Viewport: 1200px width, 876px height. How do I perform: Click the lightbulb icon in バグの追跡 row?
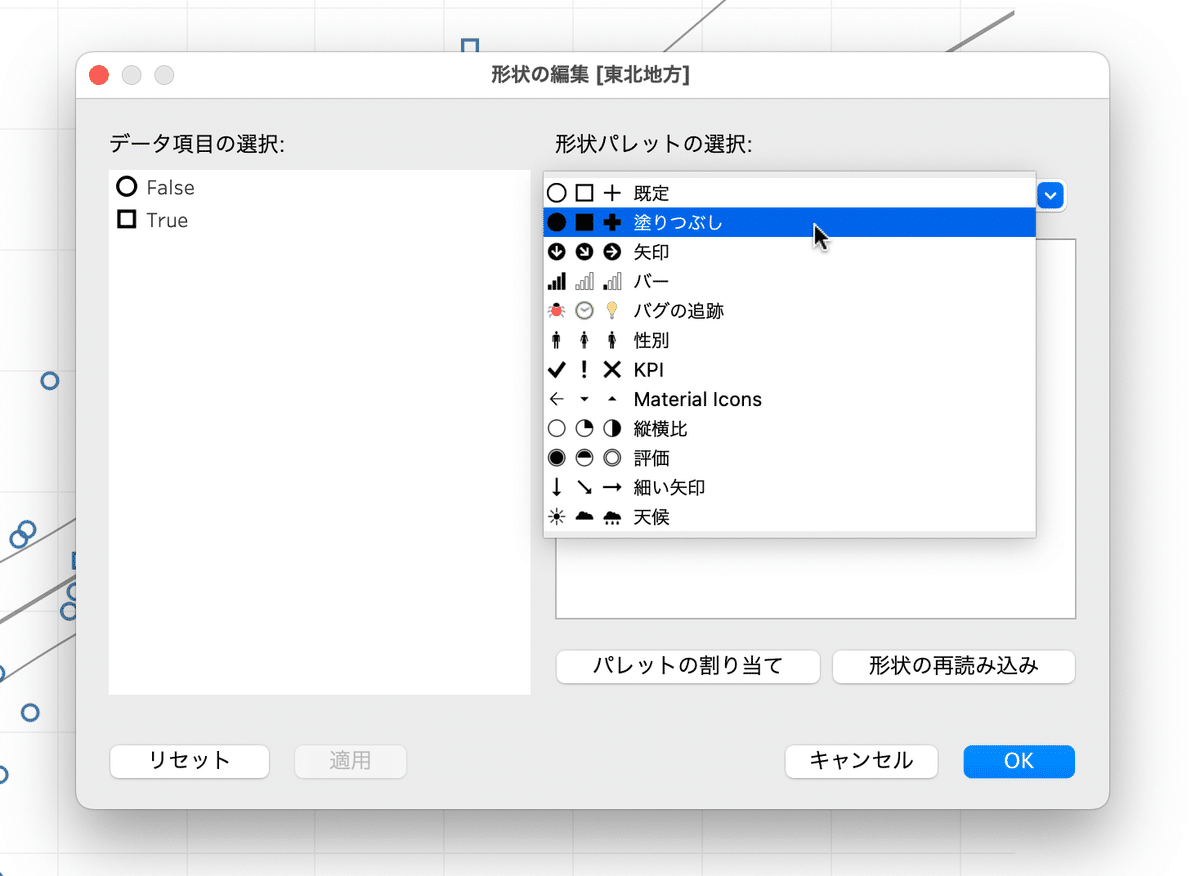[x=612, y=311]
